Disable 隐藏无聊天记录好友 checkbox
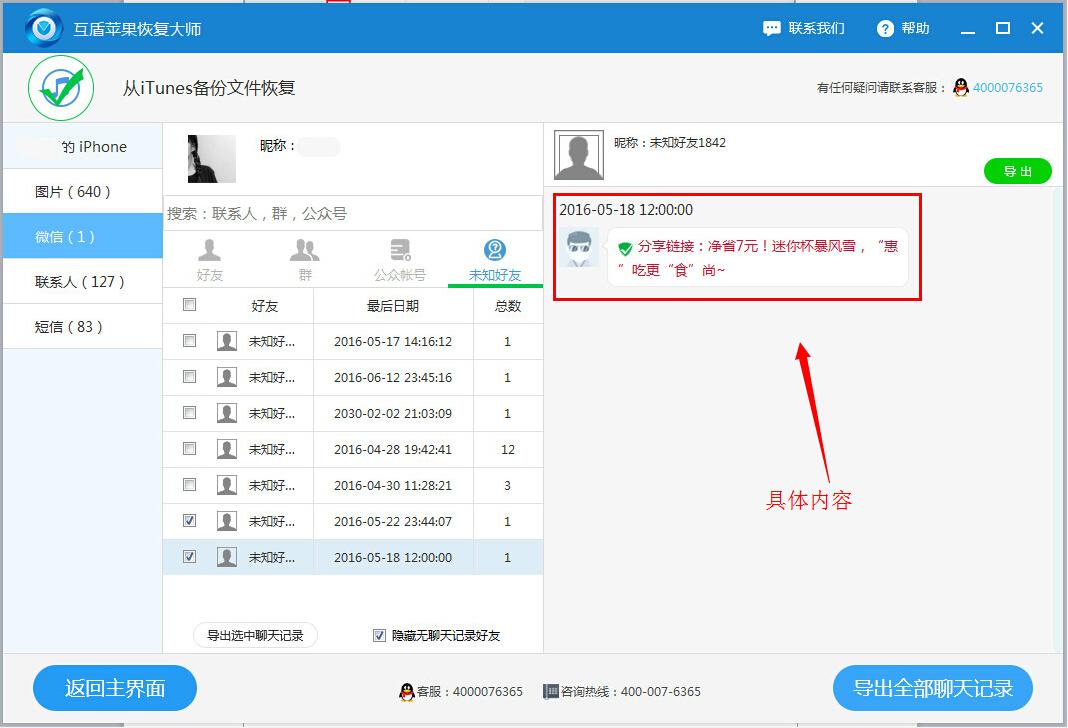The image size is (1068, 728). click(378, 634)
